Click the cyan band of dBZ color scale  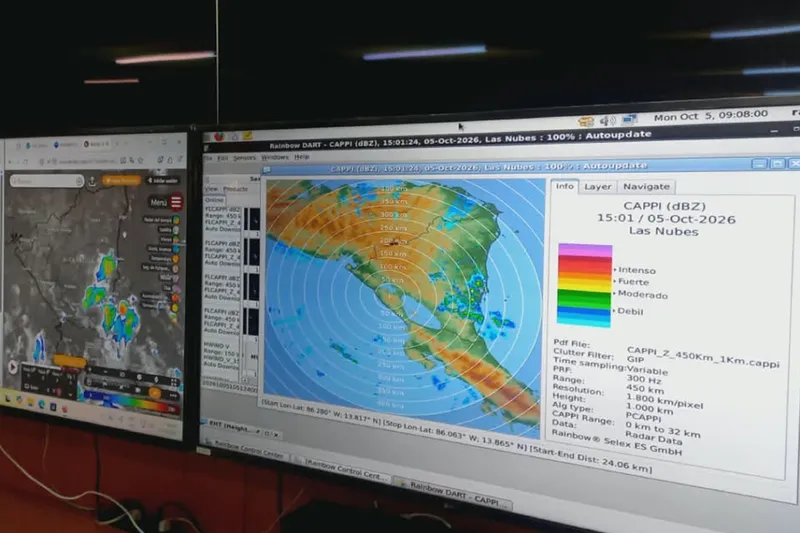[x=584, y=320]
